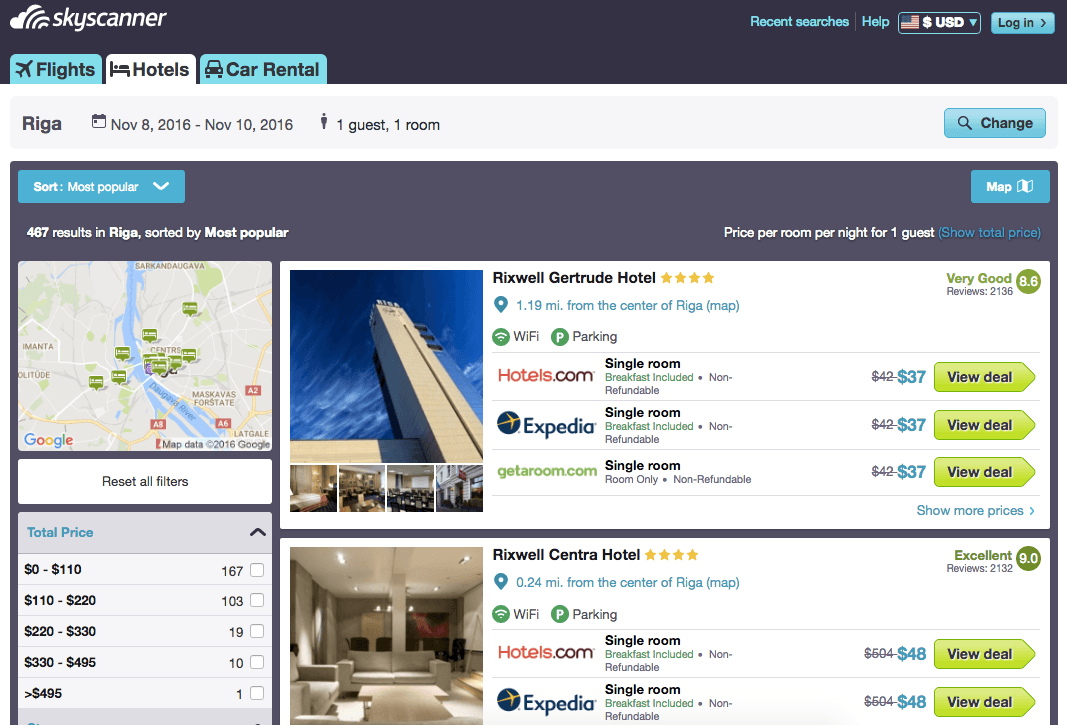Check the $330 - $495 price filter
The height and width of the screenshot is (725, 1067).
(x=257, y=662)
